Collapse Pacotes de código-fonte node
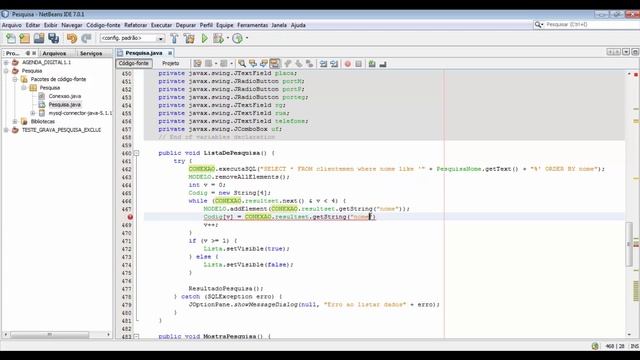640x360 pixels. click(x=15, y=79)
